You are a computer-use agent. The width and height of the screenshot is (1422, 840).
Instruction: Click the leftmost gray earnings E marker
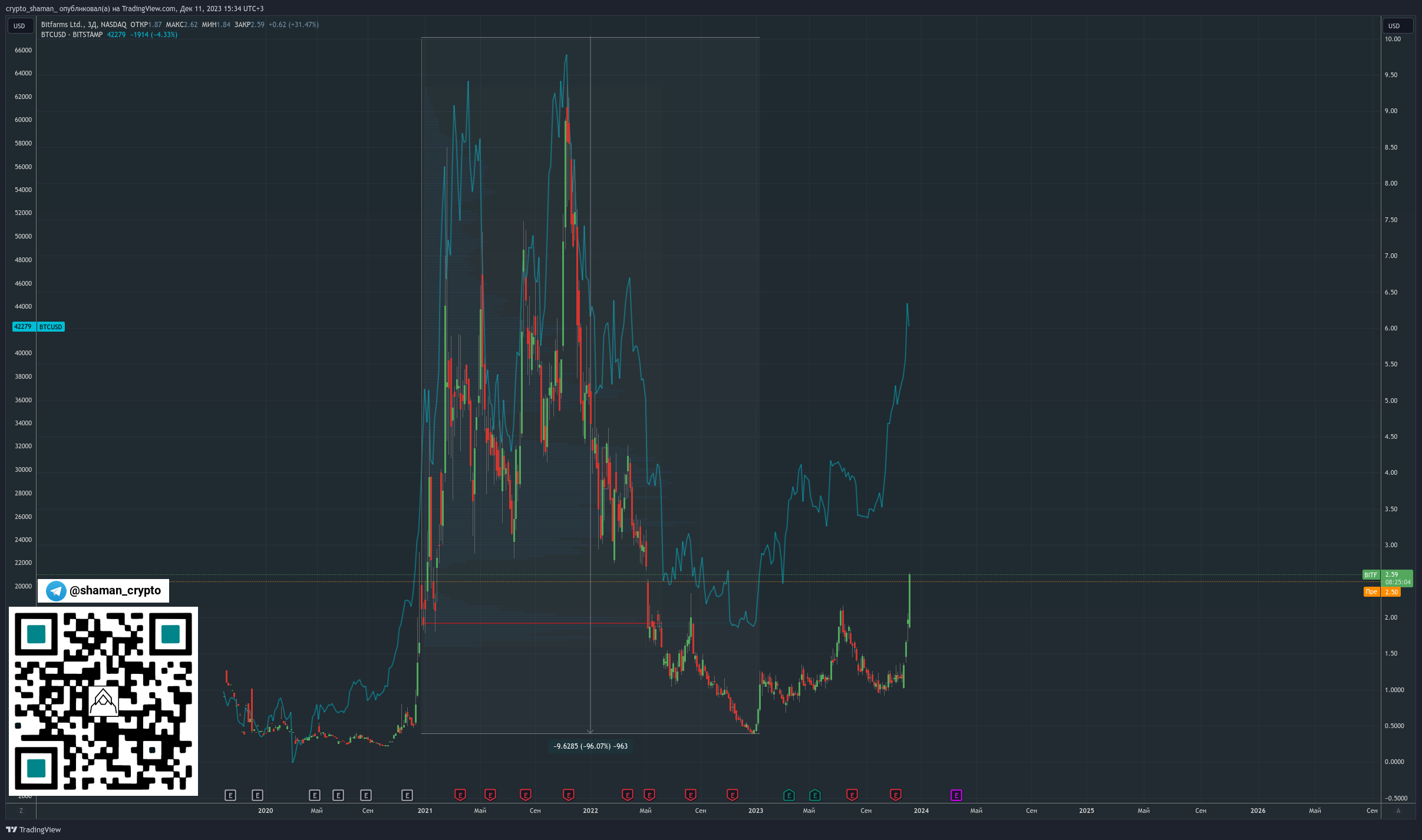(x=230, y=795)
